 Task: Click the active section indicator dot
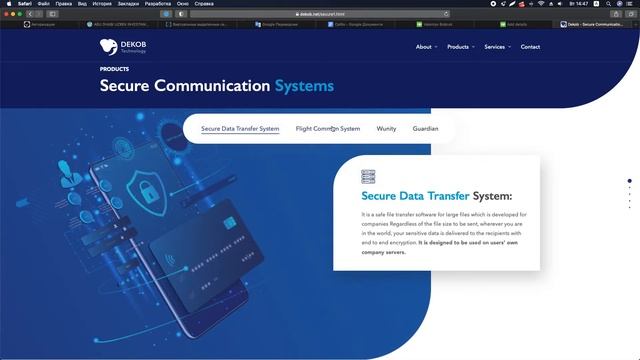coord(629,180)
